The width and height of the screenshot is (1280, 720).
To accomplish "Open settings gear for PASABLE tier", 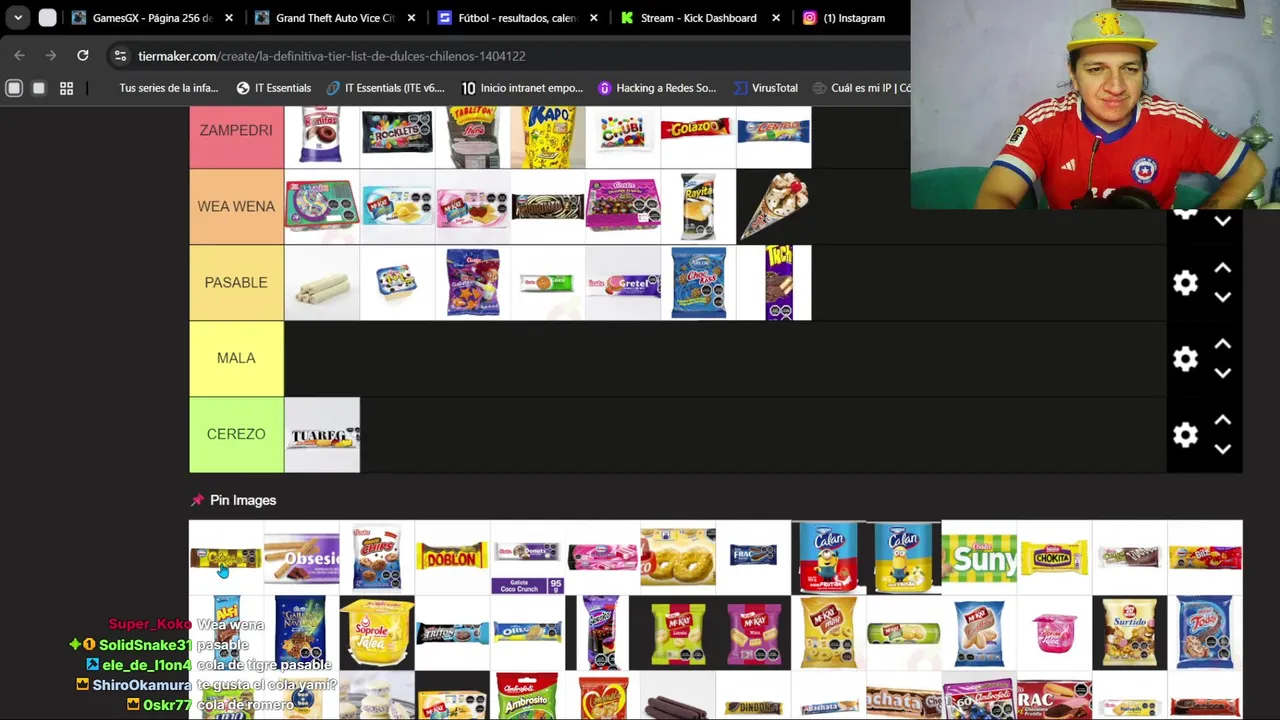I will coord(1185,283).
